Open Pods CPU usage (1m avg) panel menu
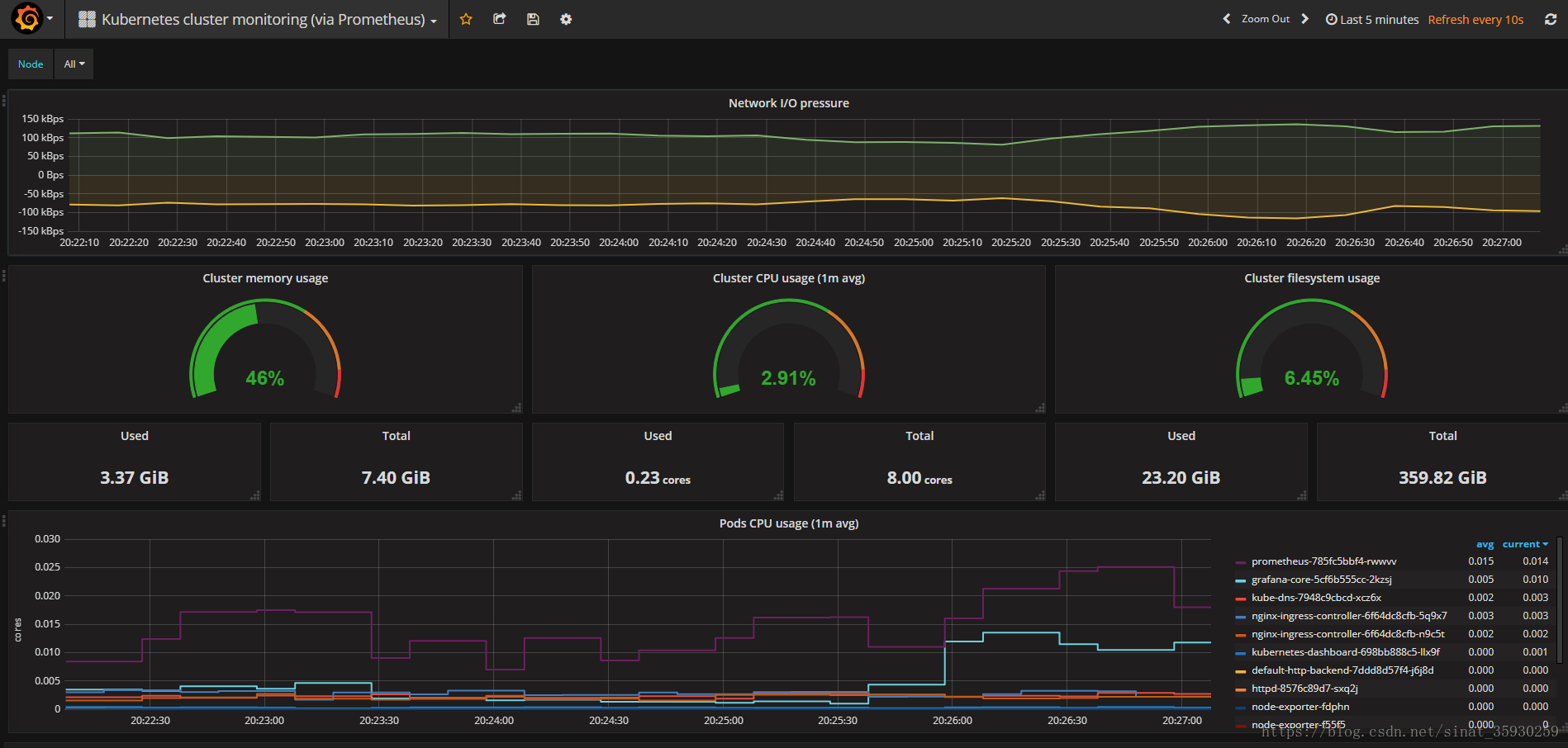Screen dimensions: 1568x748 (789, 523)
